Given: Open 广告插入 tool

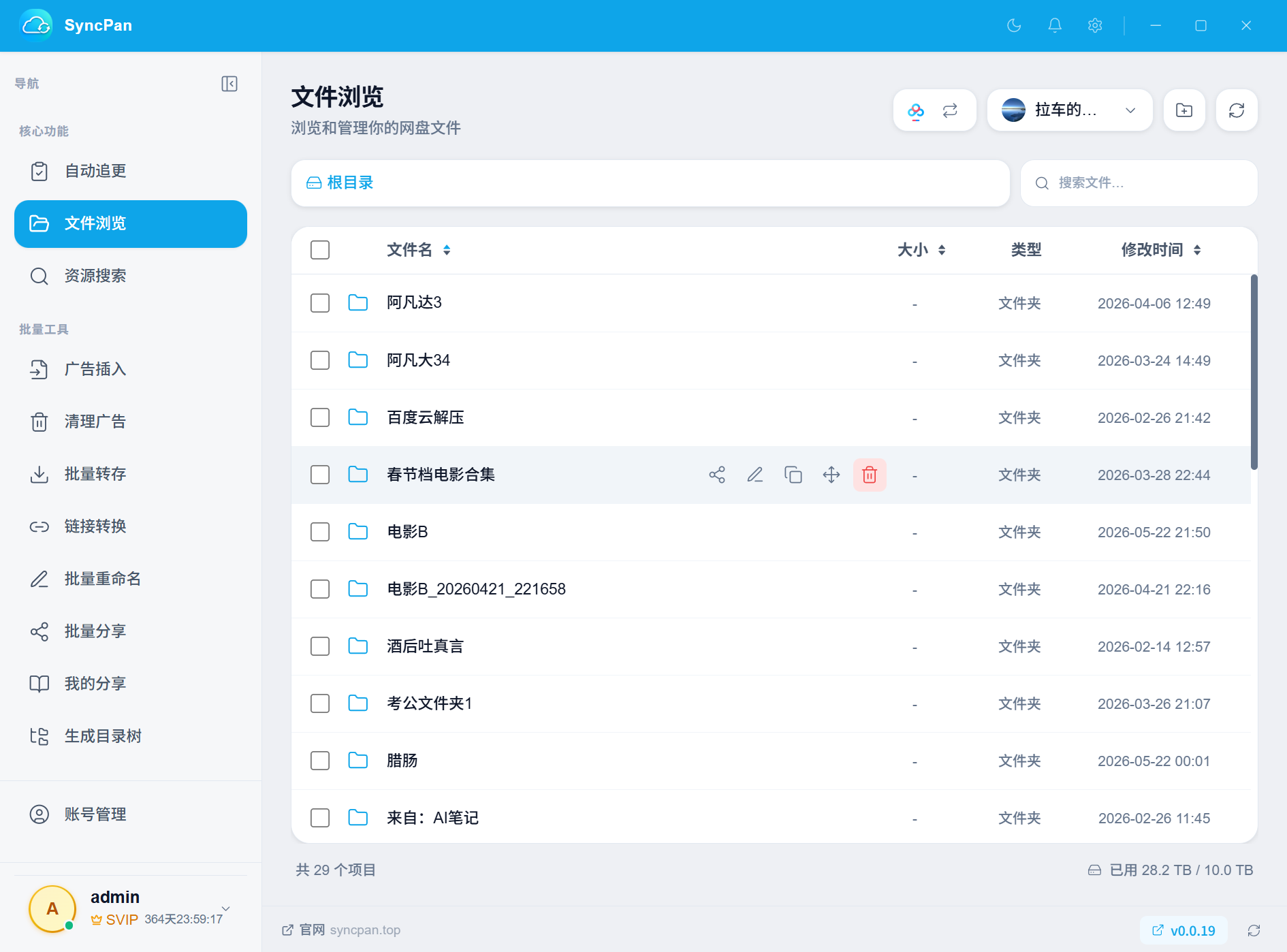Looking at the screenshot, I should 131,370.
